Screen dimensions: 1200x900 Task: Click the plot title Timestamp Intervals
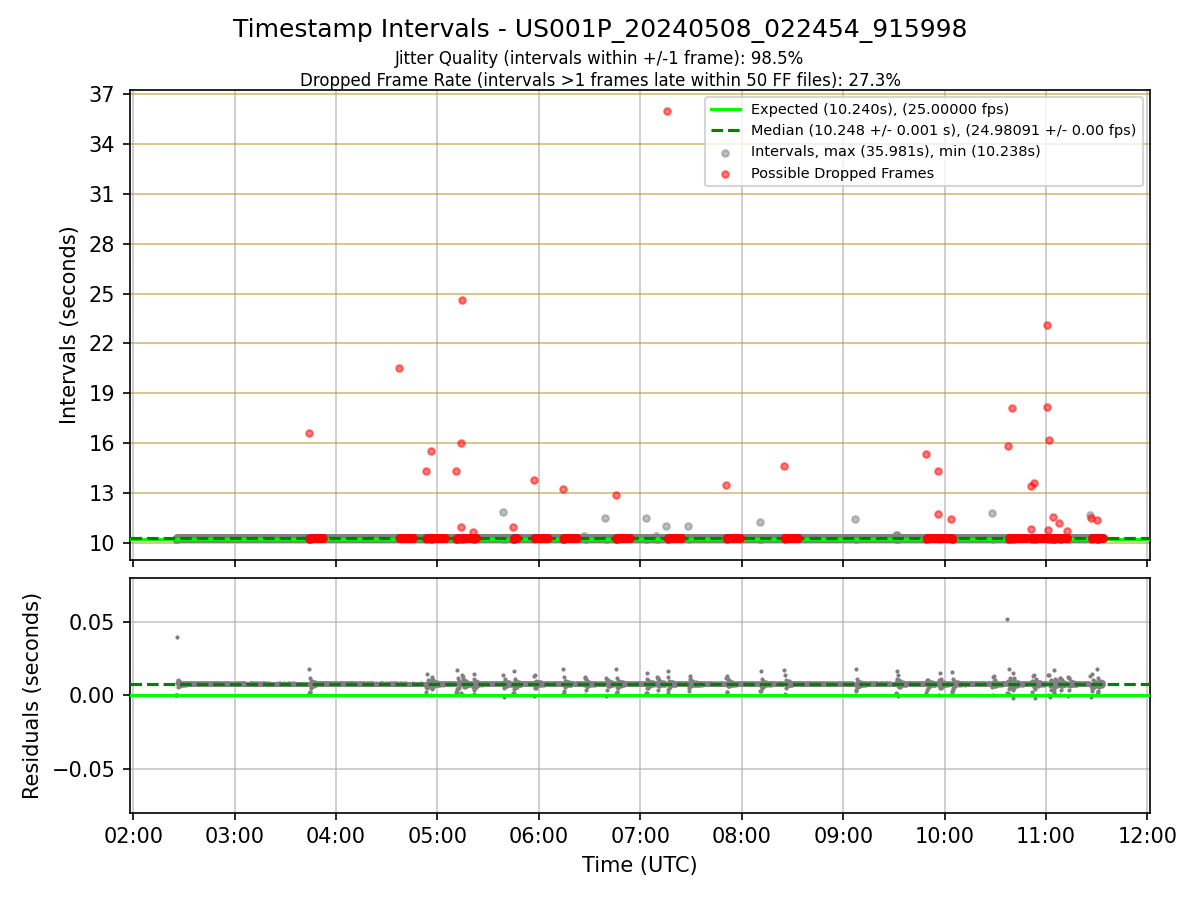(599, 29)
